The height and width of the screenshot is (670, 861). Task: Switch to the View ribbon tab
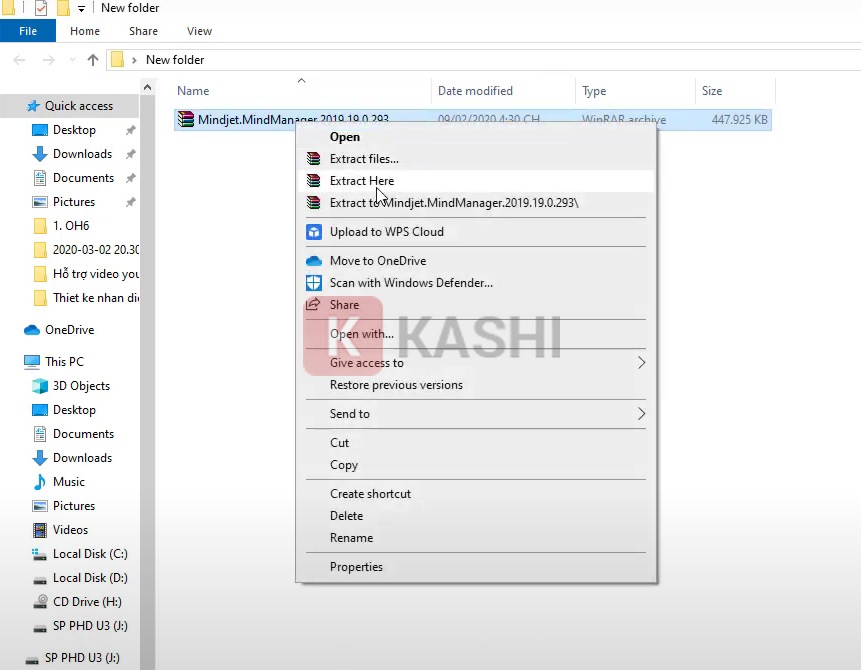pos(199,31)
